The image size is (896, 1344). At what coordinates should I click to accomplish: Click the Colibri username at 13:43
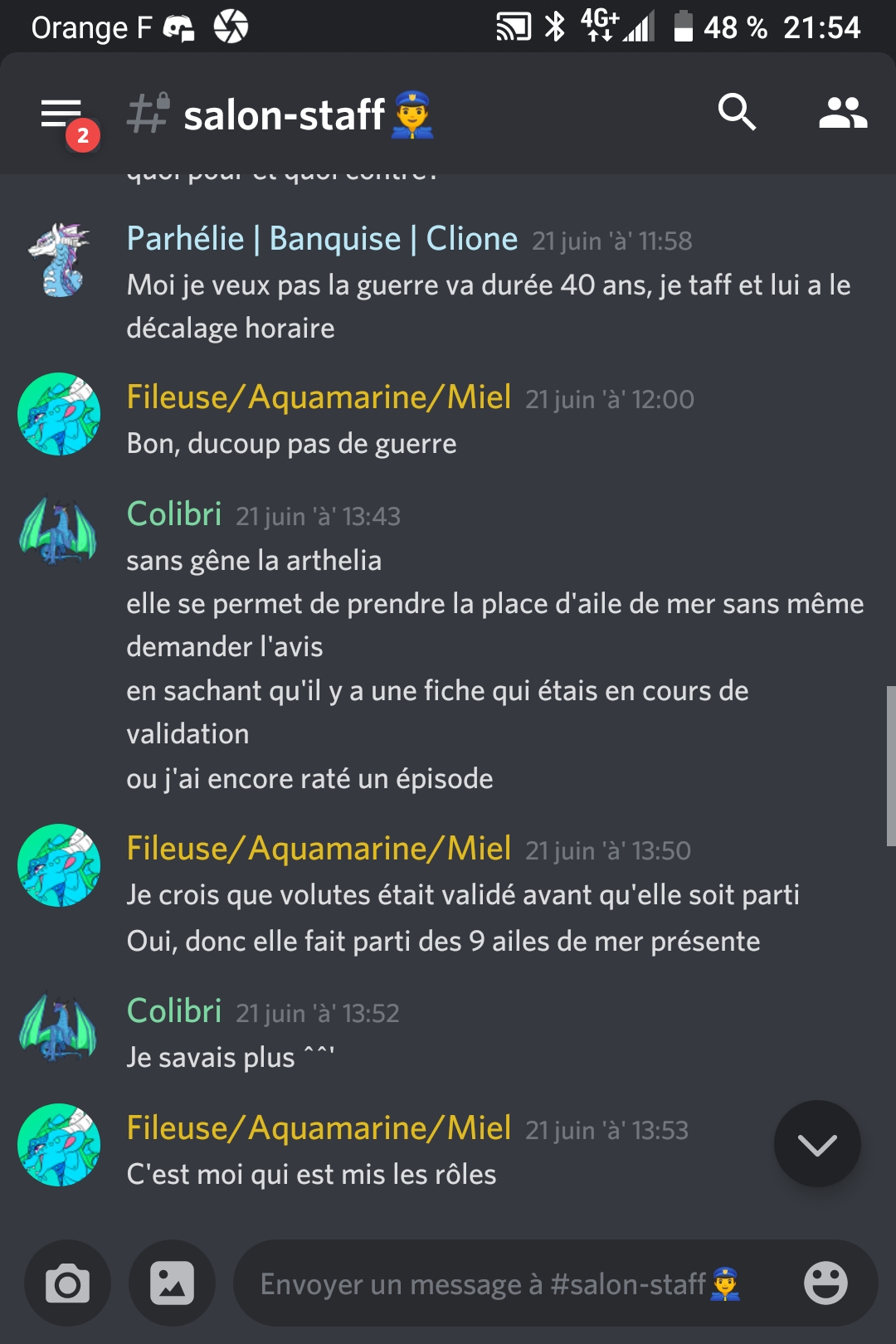pos(174,514)
